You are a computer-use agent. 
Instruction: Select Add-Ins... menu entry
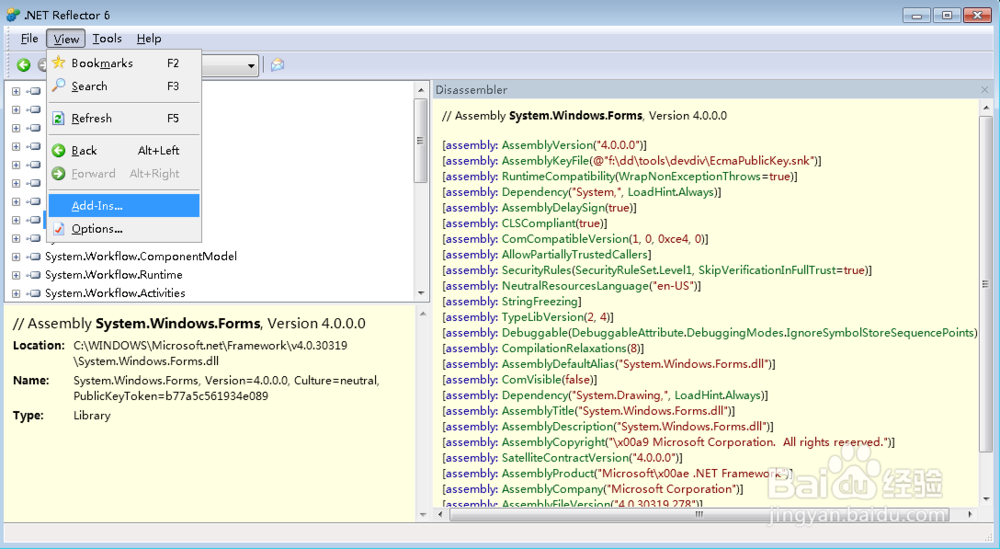pos(124,205)
